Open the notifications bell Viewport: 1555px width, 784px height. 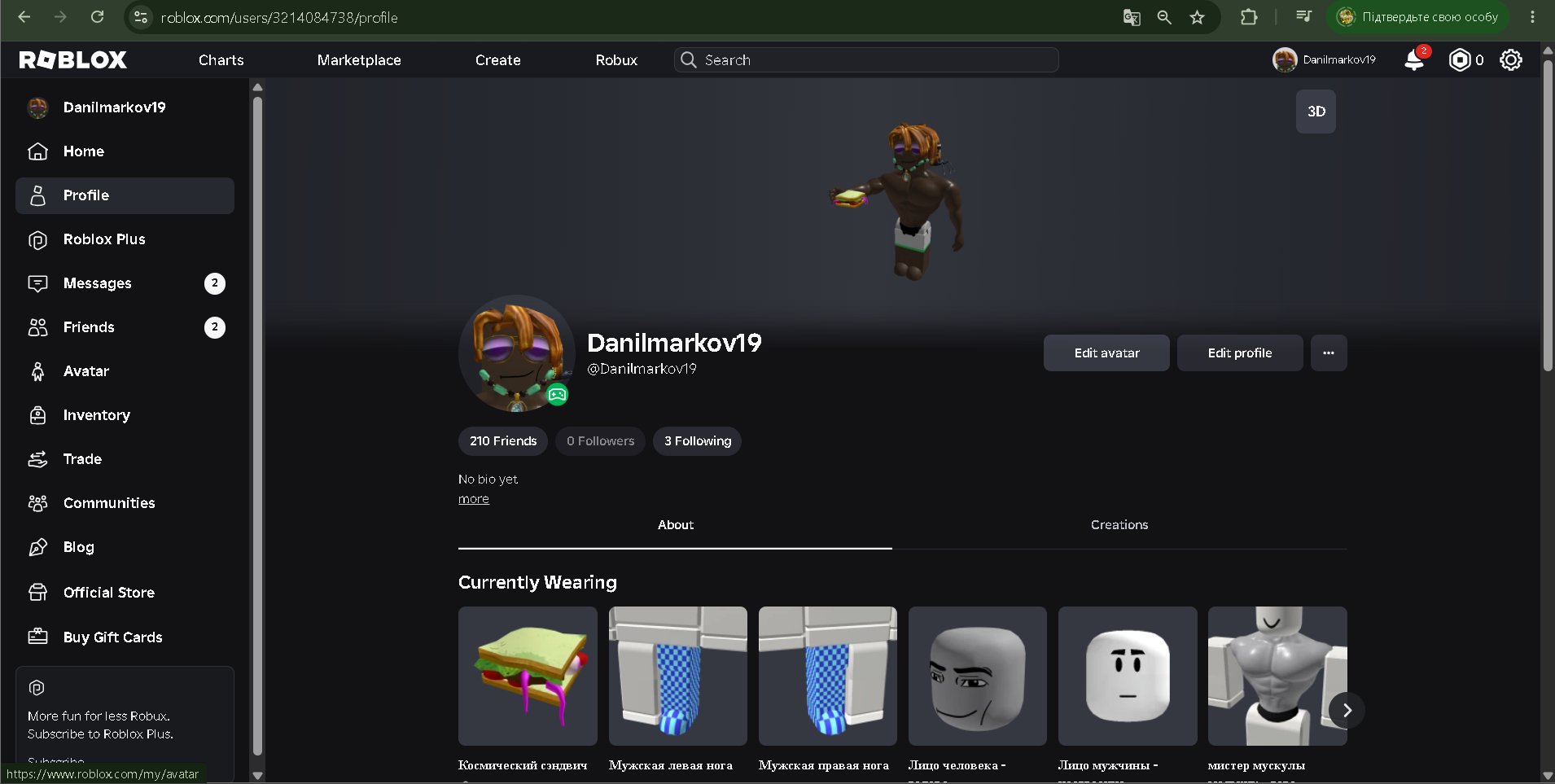coord(1415,59)
